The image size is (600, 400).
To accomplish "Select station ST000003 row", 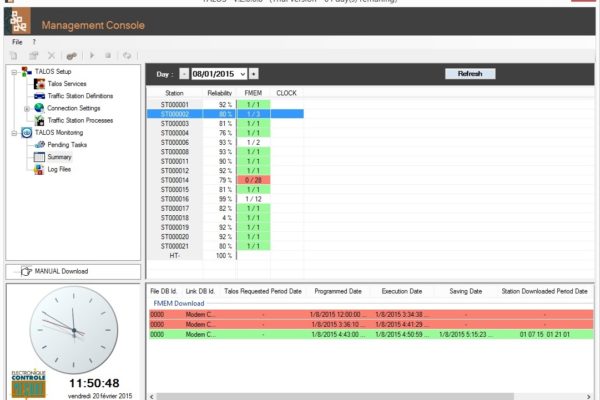I will 225,124.
